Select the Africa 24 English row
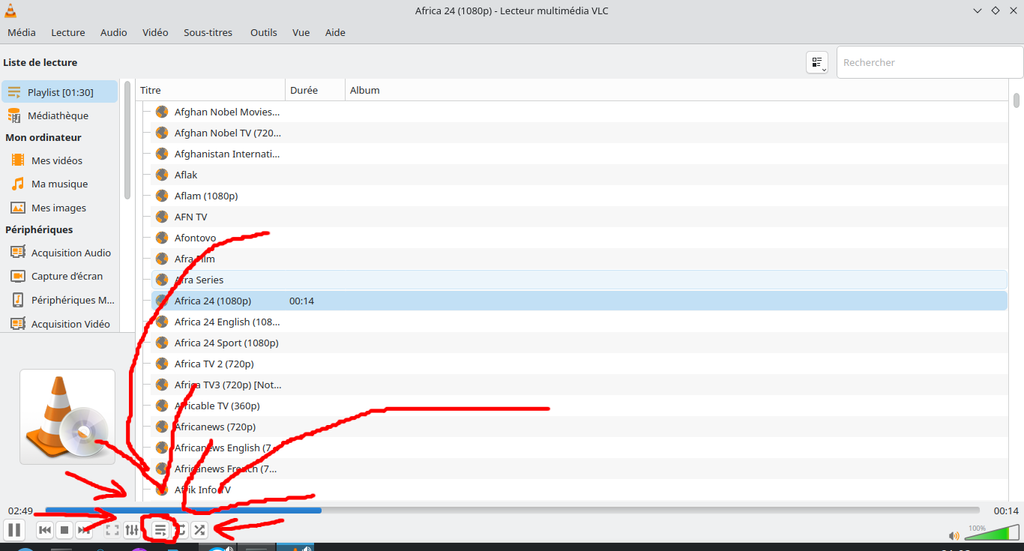The image size is (1024, 551). 579,322
